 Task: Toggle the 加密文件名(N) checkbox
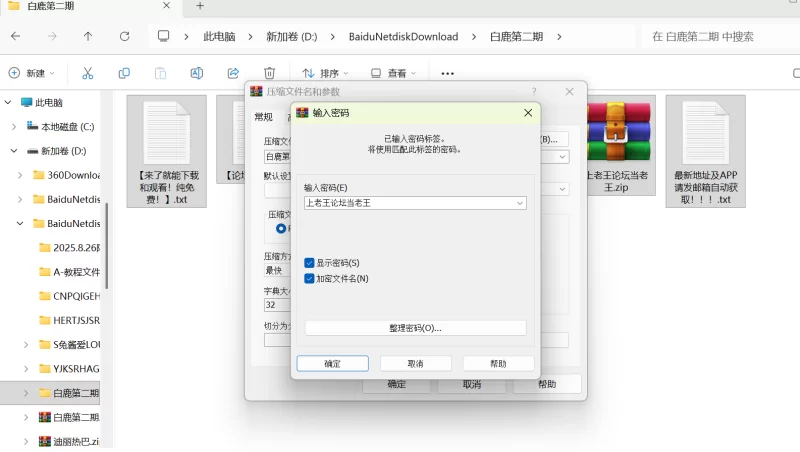(x=310, y=278)
